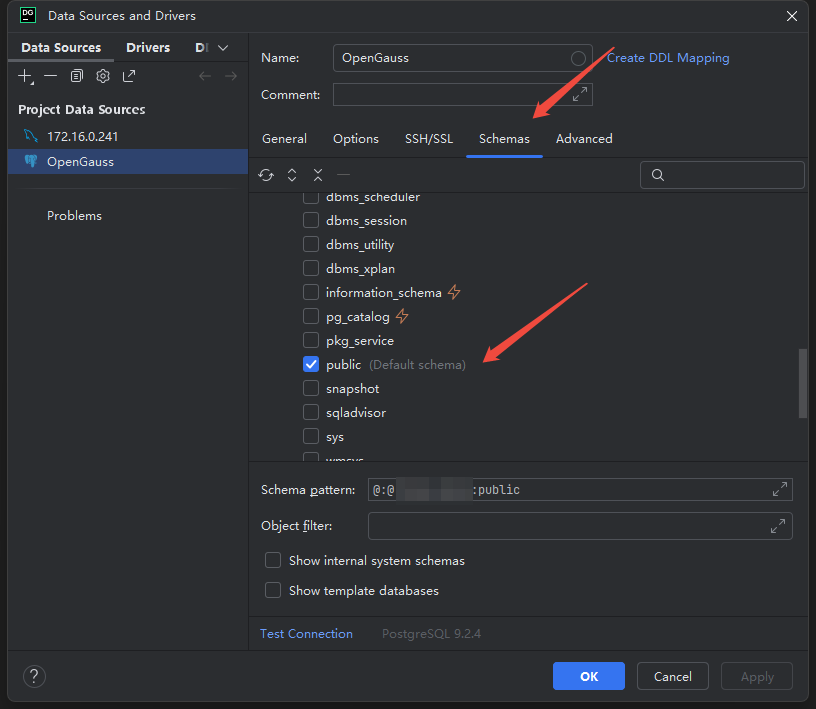Click the PostgreSQL elephant icon of OpenGauss
Viewport: 816px width, 709px height.
pyautogui.click(x=31, y=161)
